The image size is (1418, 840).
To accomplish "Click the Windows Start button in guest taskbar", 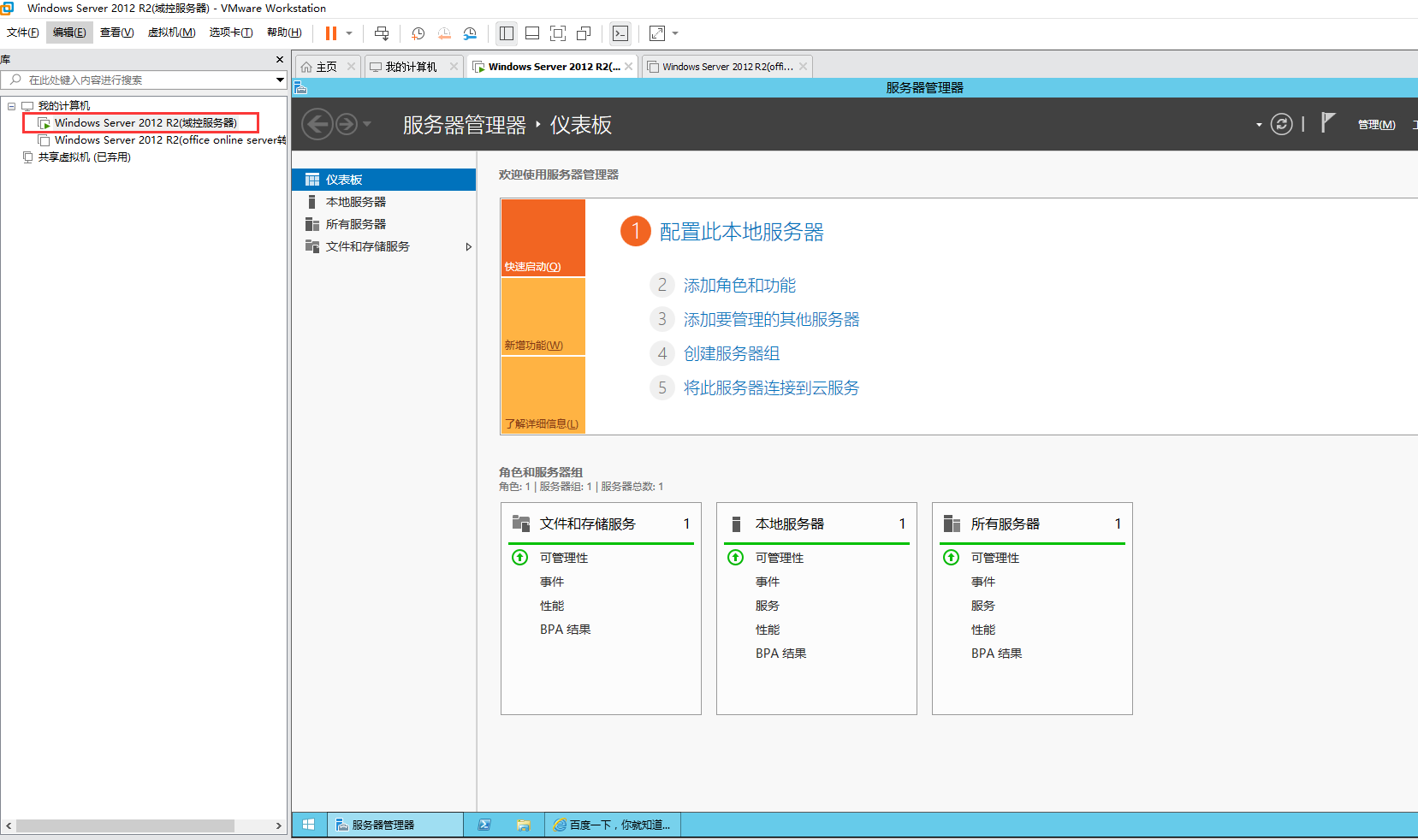I will [x=309, y=825].
